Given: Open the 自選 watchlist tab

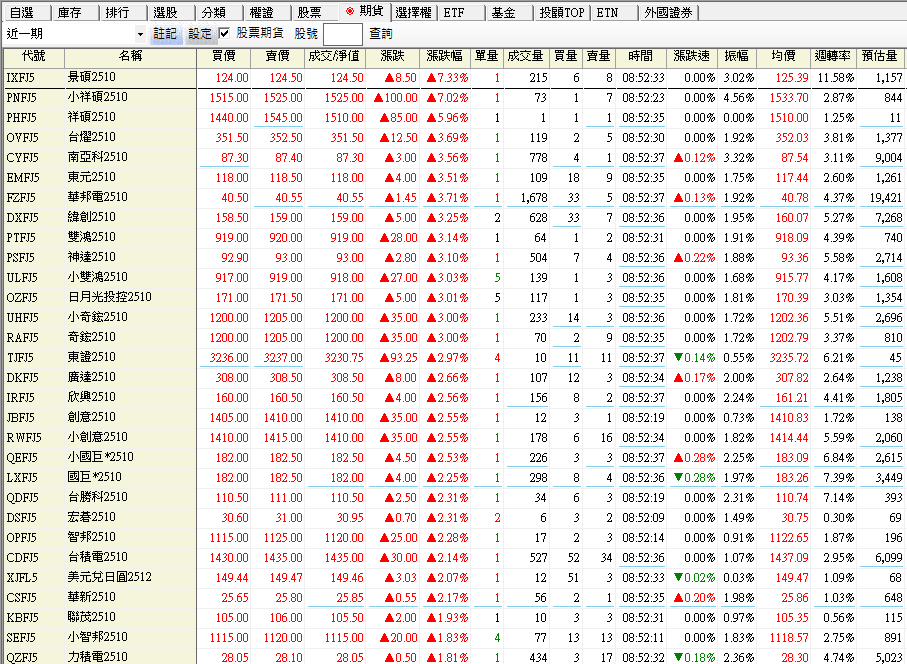Looking at the screenshot, I should (x=22, y=13).
